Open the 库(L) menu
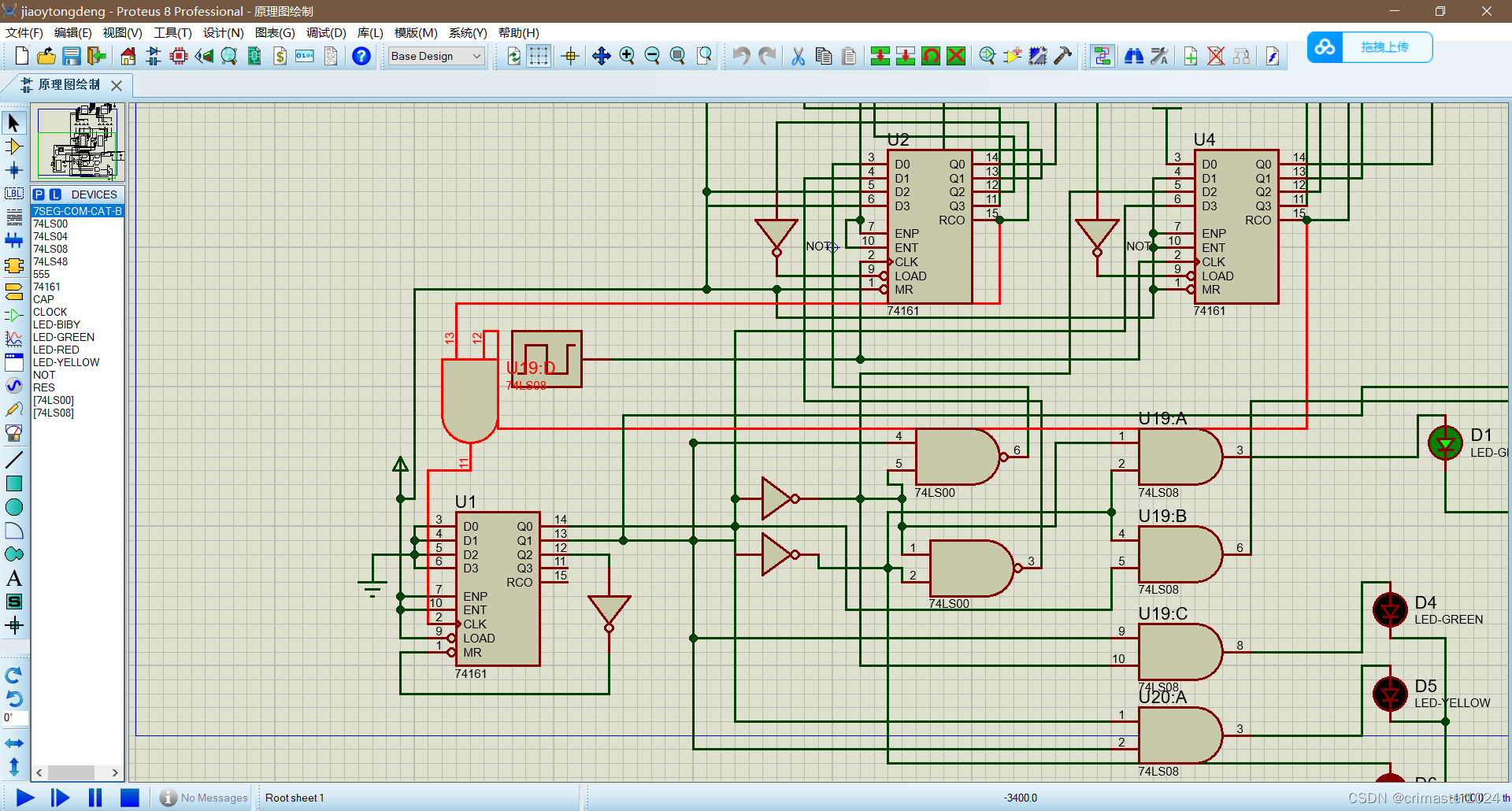Screen dimensions: 1512x811 click(370, 33)
